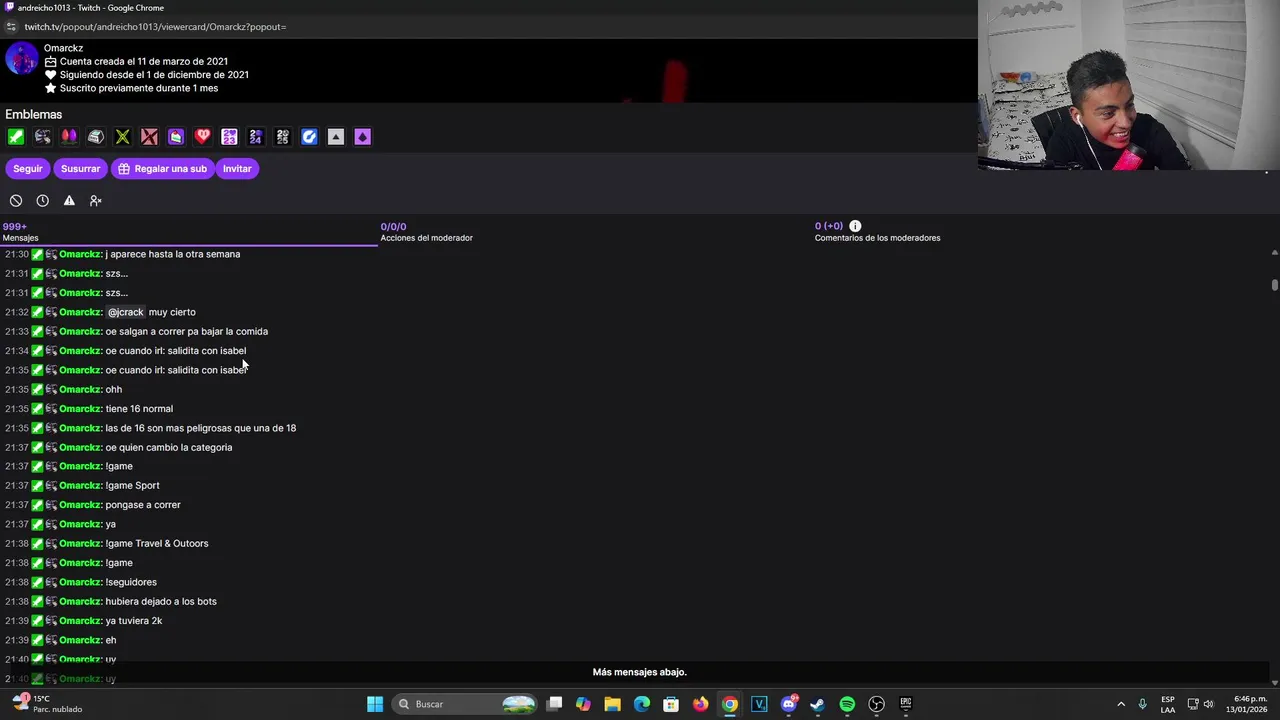Click message 'oe salgan a correr pa bajar la comida'
This screenshot has width=1280, height=720.
(186, 332)
